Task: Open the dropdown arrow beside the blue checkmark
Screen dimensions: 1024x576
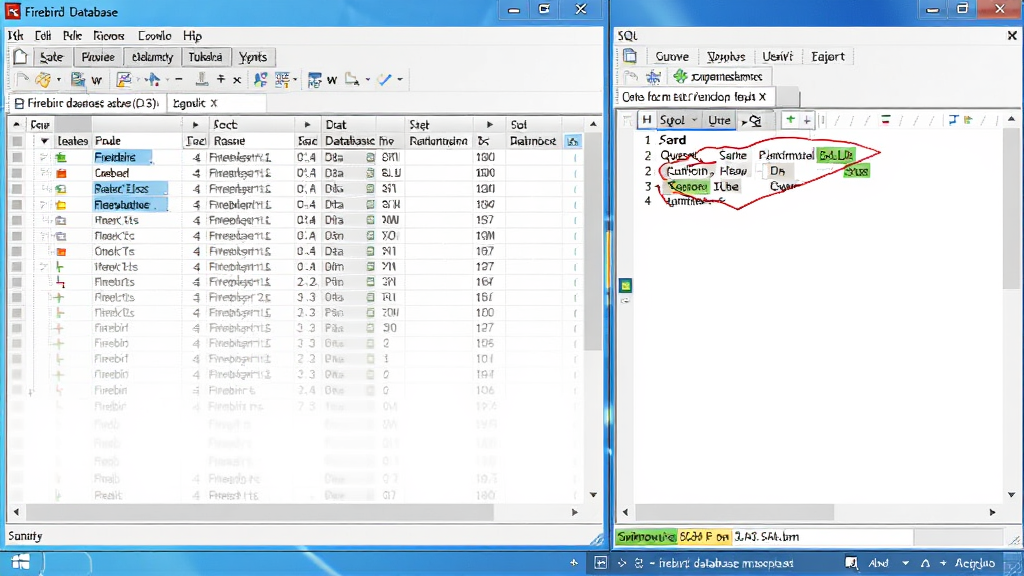Action: (400, 80)
